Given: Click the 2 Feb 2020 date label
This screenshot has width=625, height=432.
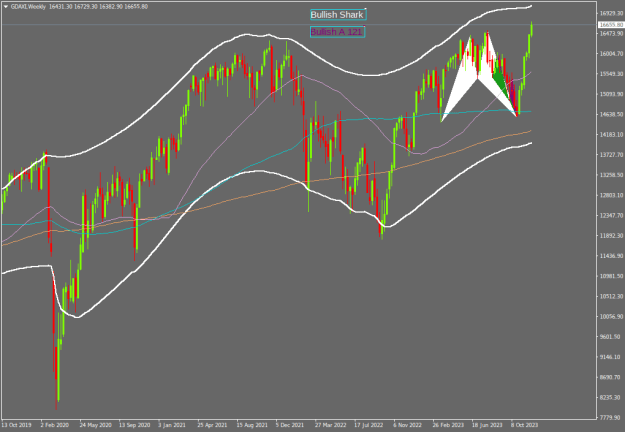Looking at the screenshot, I should (x=55, y=425).
